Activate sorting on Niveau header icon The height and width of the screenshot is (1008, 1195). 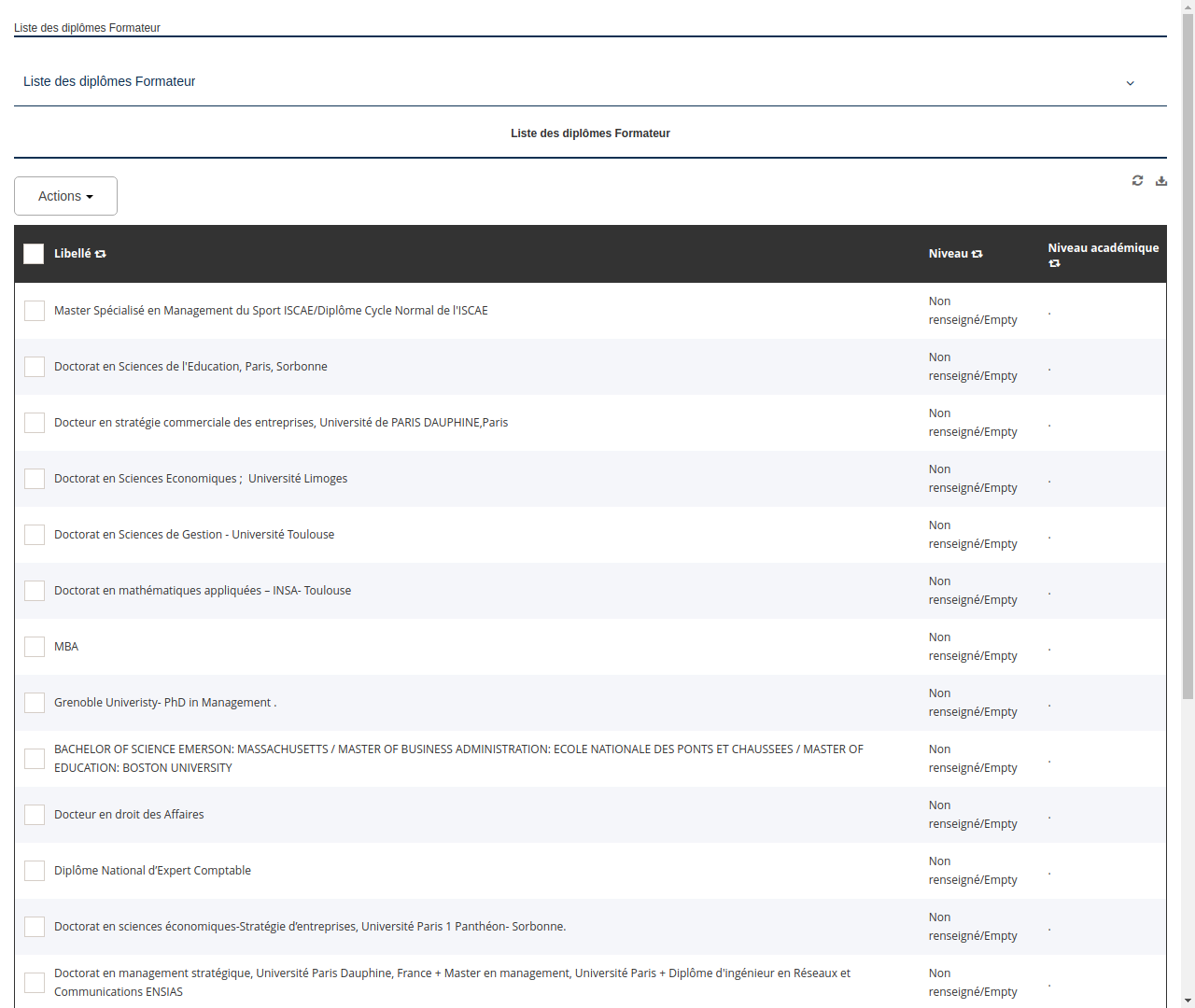coord(977,253)
